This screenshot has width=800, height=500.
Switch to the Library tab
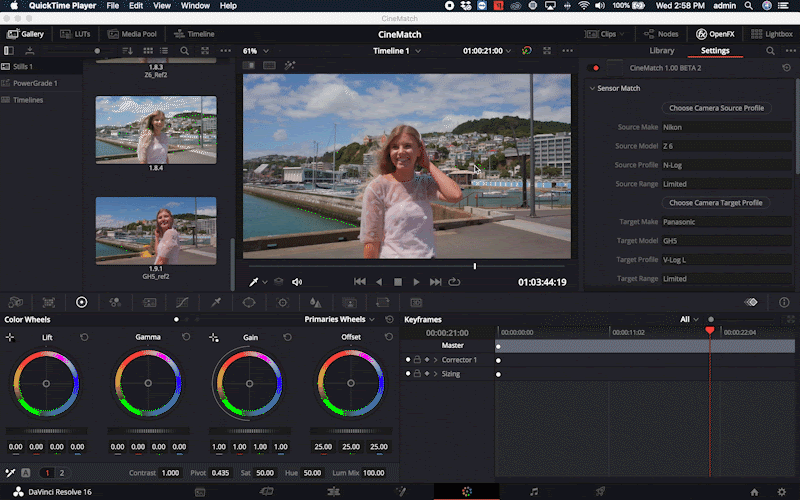click(662, 50)
